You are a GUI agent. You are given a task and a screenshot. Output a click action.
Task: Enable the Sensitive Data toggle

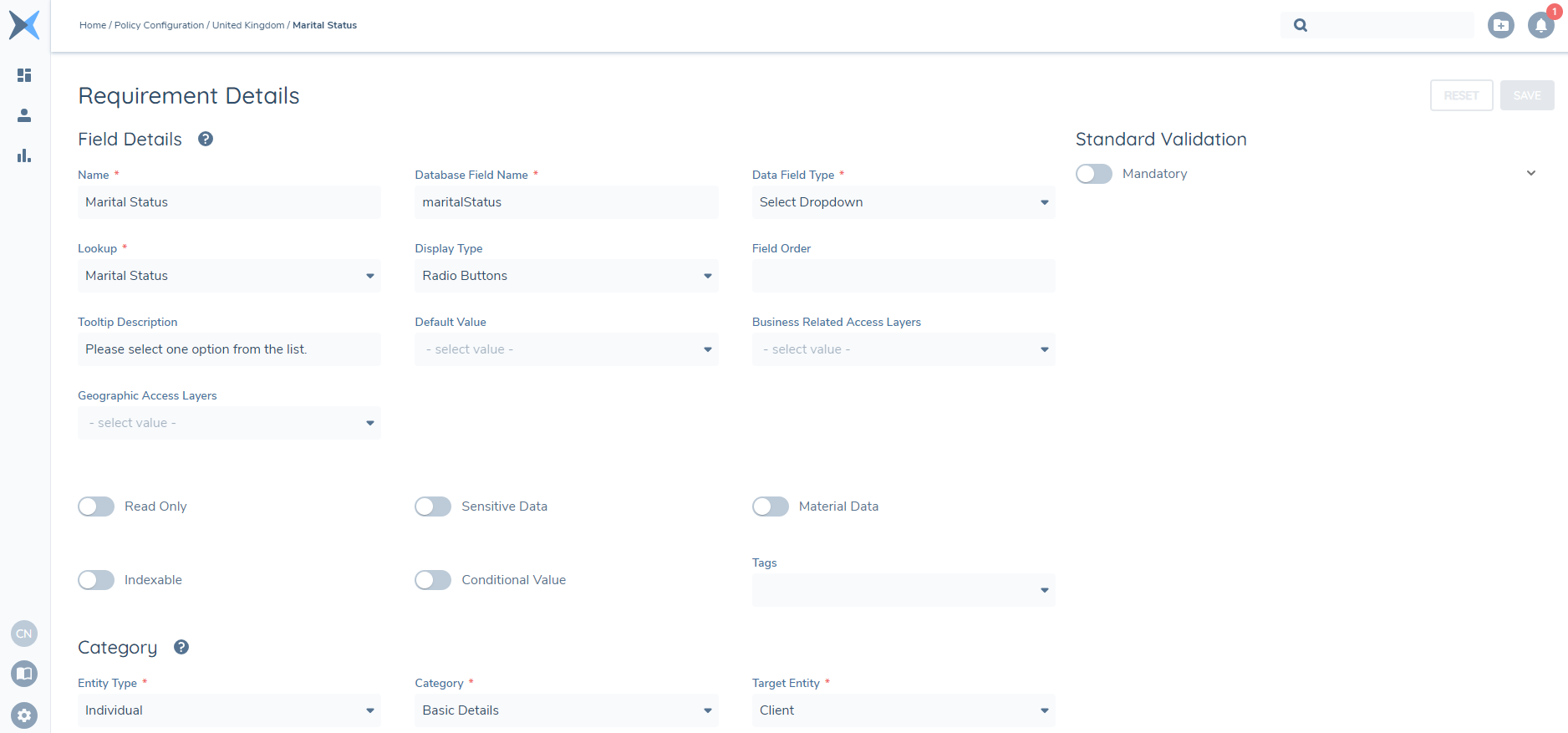tap(433, 506)
